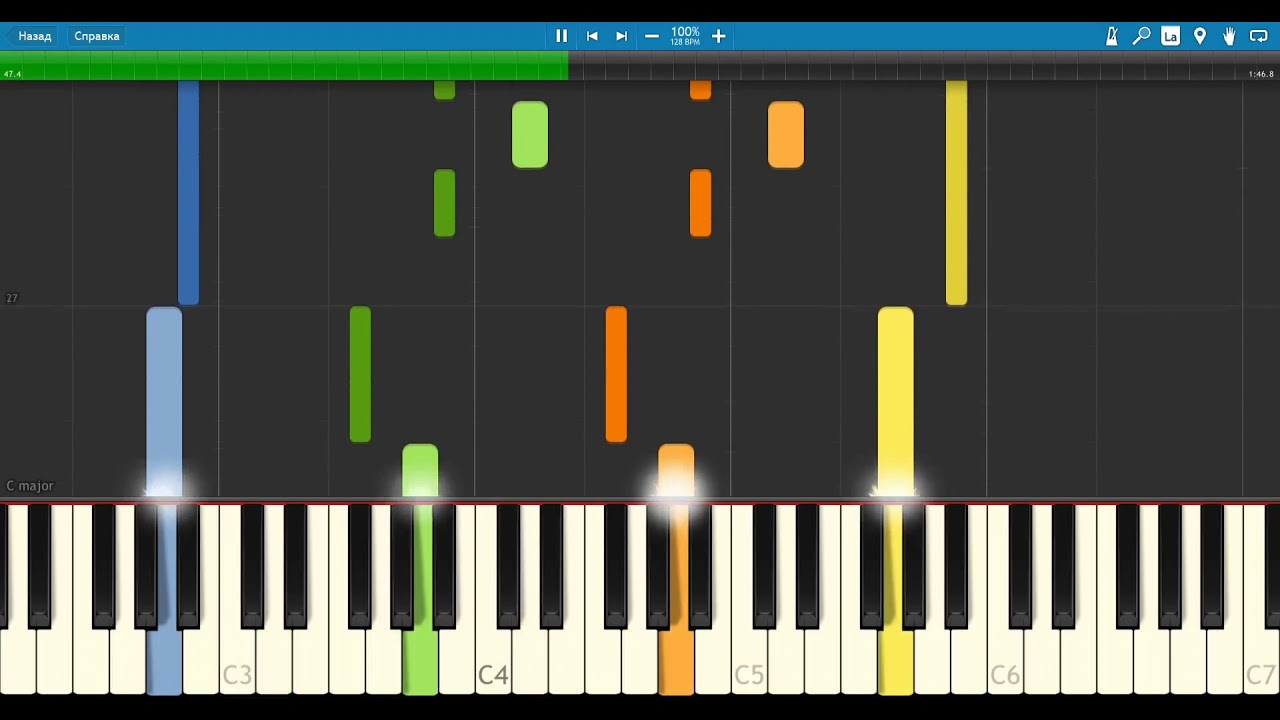Decrease playback speed with minus button

click(652, 36)
